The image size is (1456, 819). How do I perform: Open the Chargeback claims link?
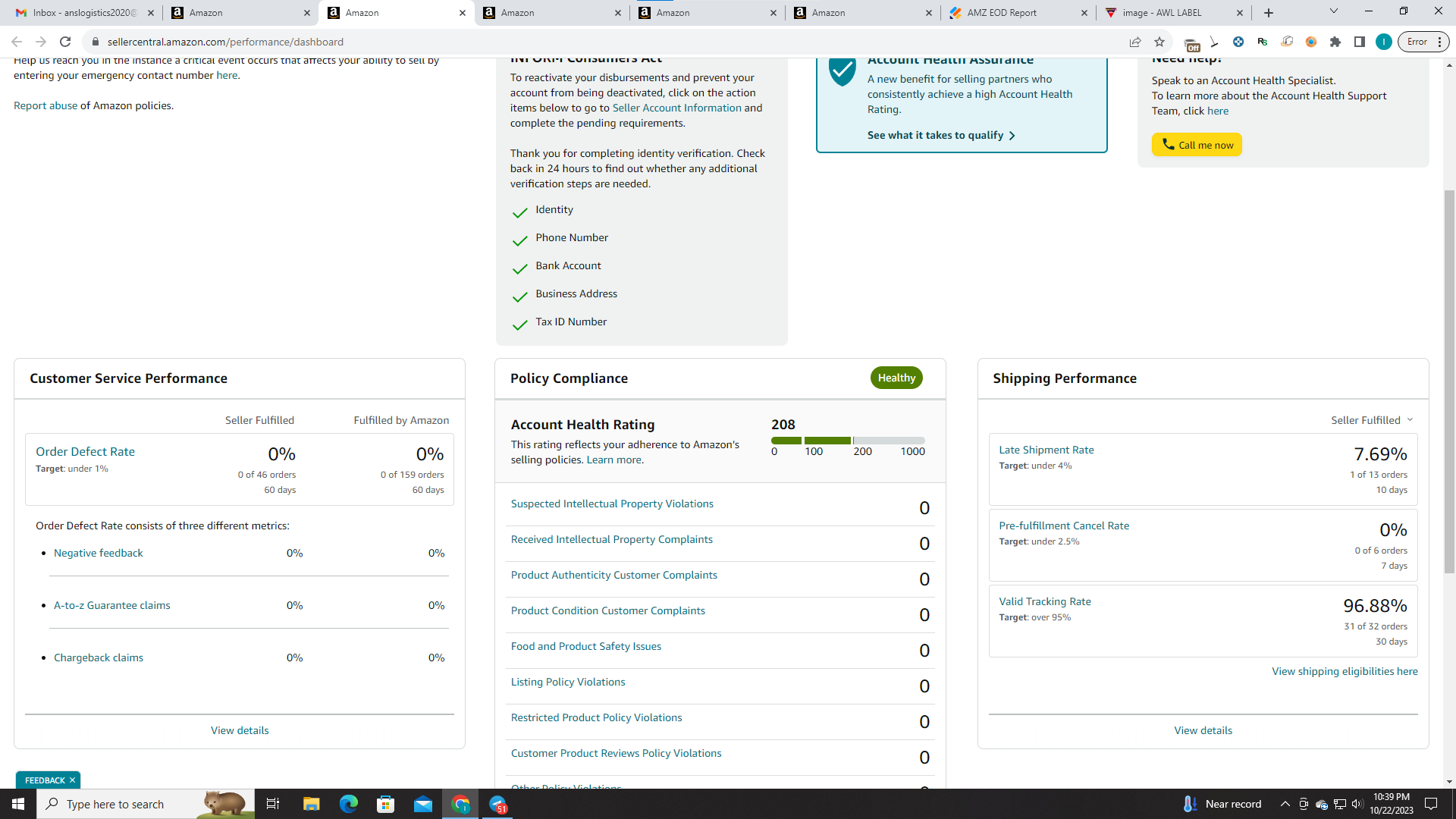click(99, 657)
